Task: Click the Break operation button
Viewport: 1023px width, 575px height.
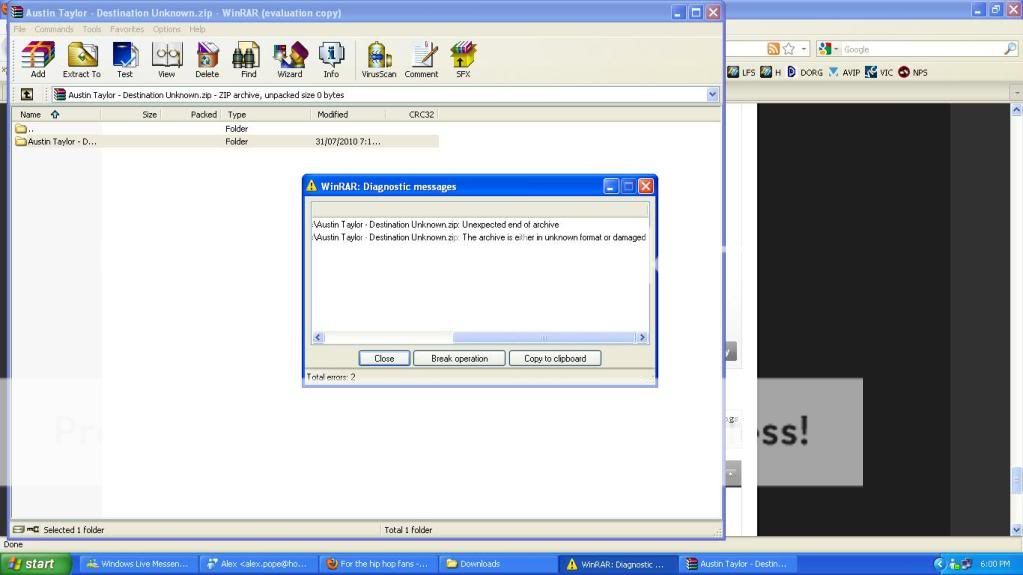Action: click(x=459, y=358)
